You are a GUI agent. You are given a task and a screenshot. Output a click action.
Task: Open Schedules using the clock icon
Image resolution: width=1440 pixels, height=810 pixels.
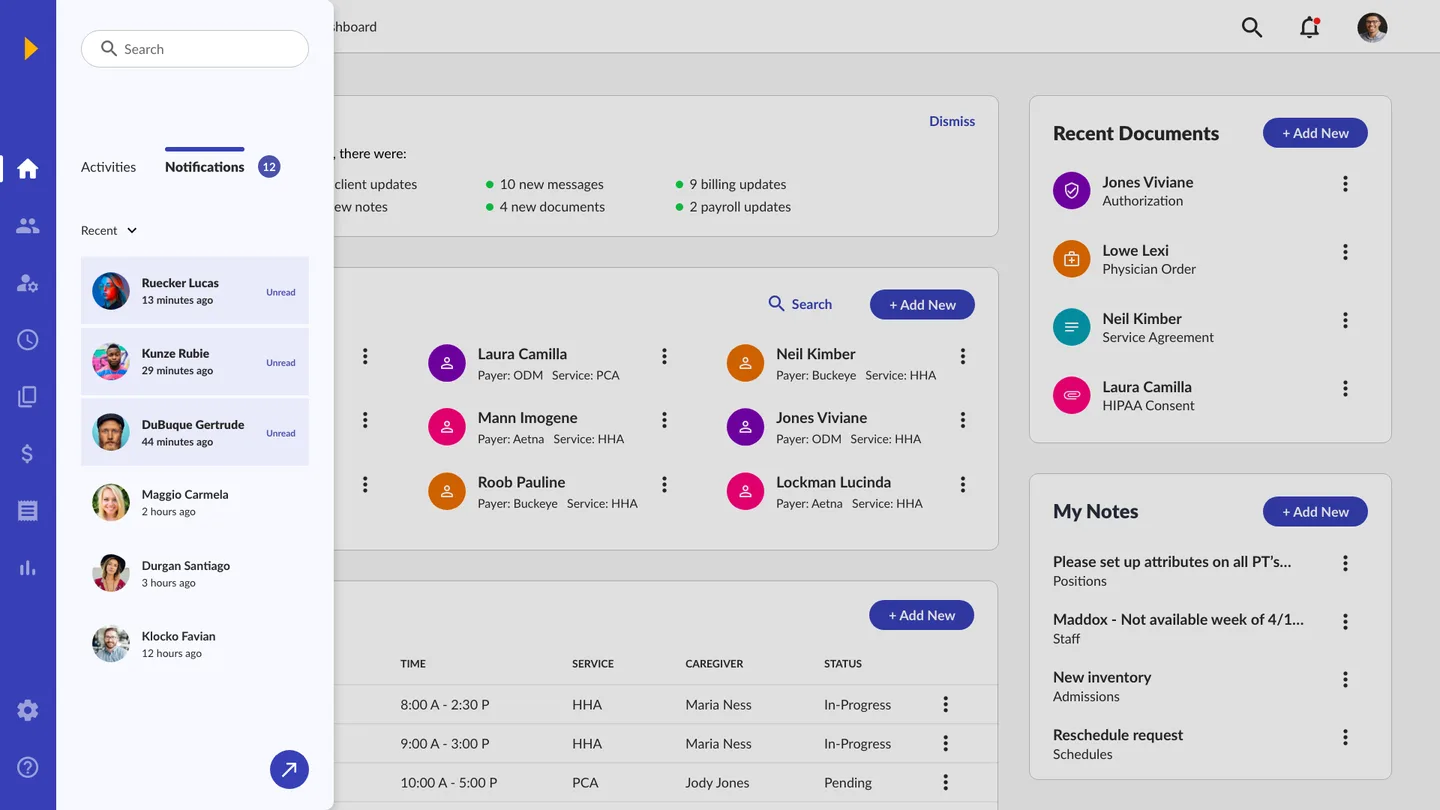click(27, 339)
